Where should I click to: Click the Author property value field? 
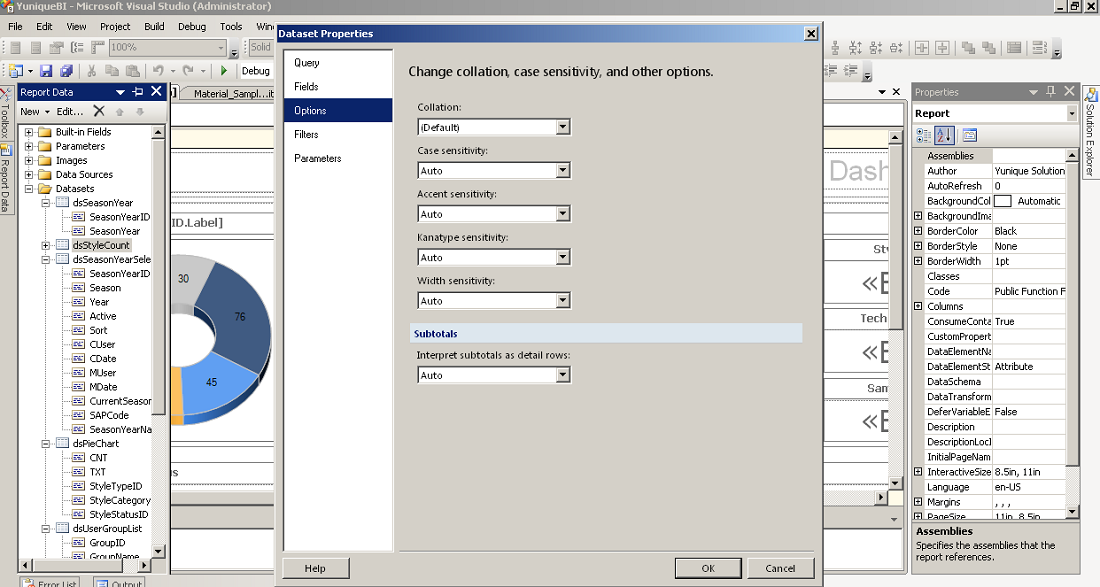[1029, 171]
